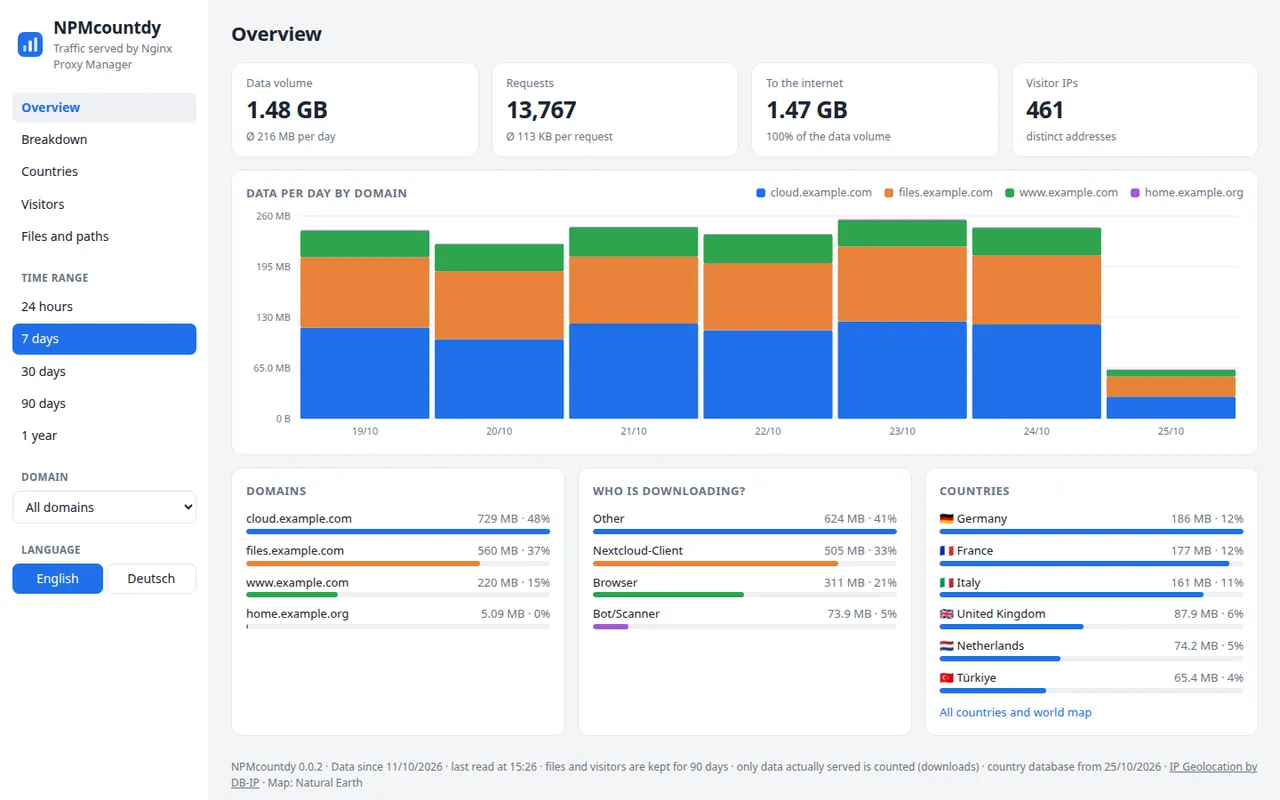The height and width of the screenshot is (800, 1280).
Task: Switch language to Deutsch
Action: point(151,579)
